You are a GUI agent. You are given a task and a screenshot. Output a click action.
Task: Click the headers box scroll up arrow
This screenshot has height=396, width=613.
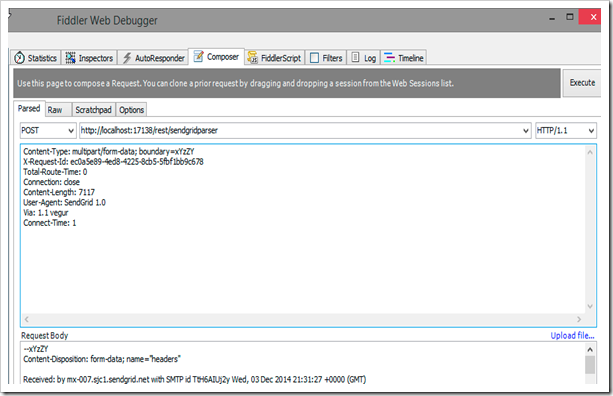[590, 152]
